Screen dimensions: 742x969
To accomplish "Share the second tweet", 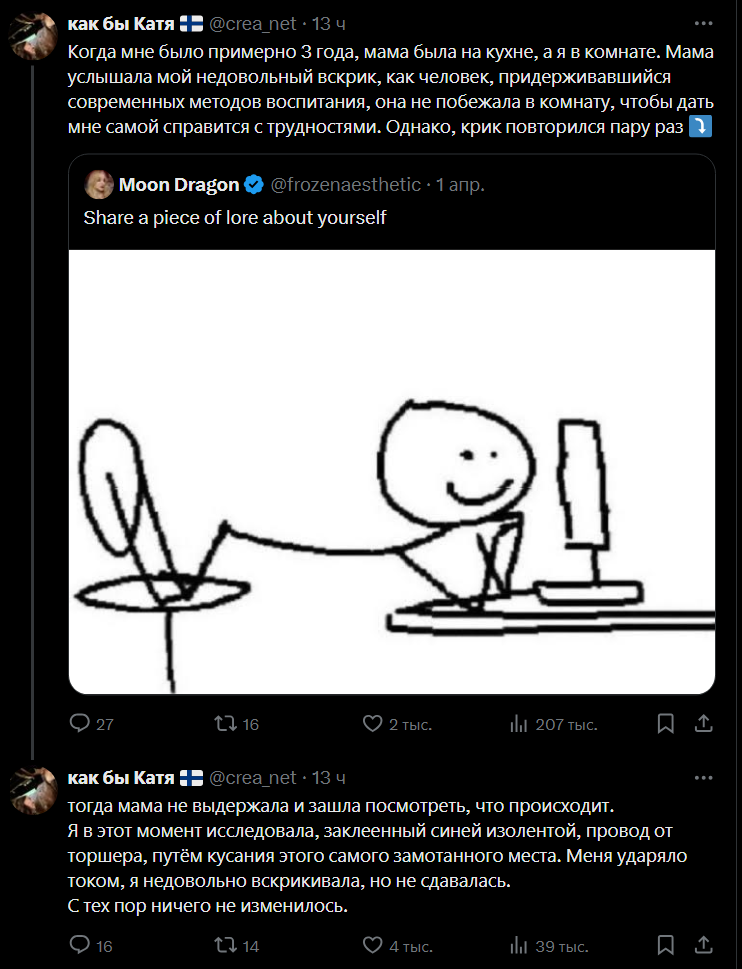I will pyautogui.click(x=703, y=944).
